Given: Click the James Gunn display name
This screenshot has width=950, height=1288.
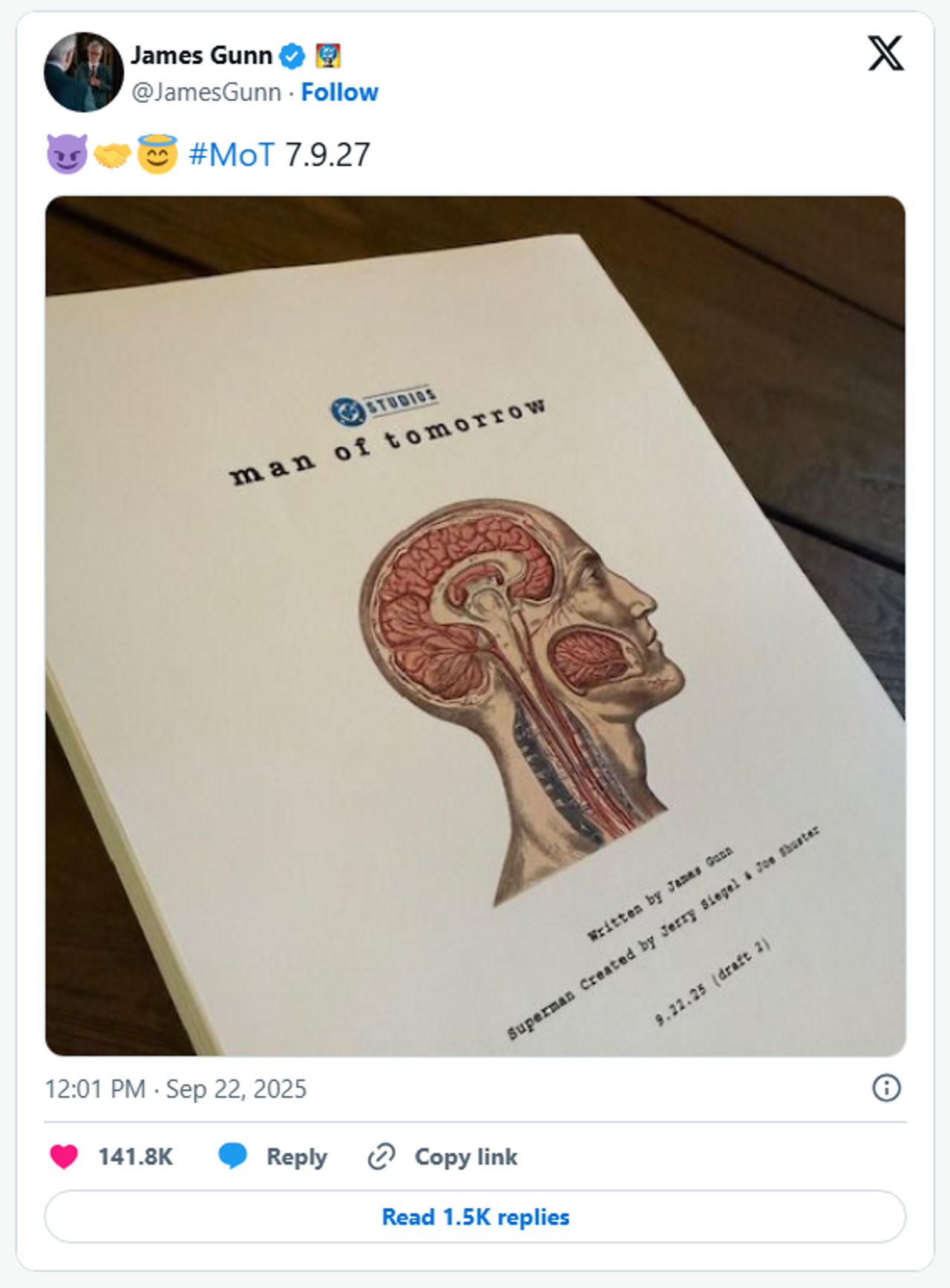Looking at the screenshot, I should pyautogui.click(x=202, y=55).
